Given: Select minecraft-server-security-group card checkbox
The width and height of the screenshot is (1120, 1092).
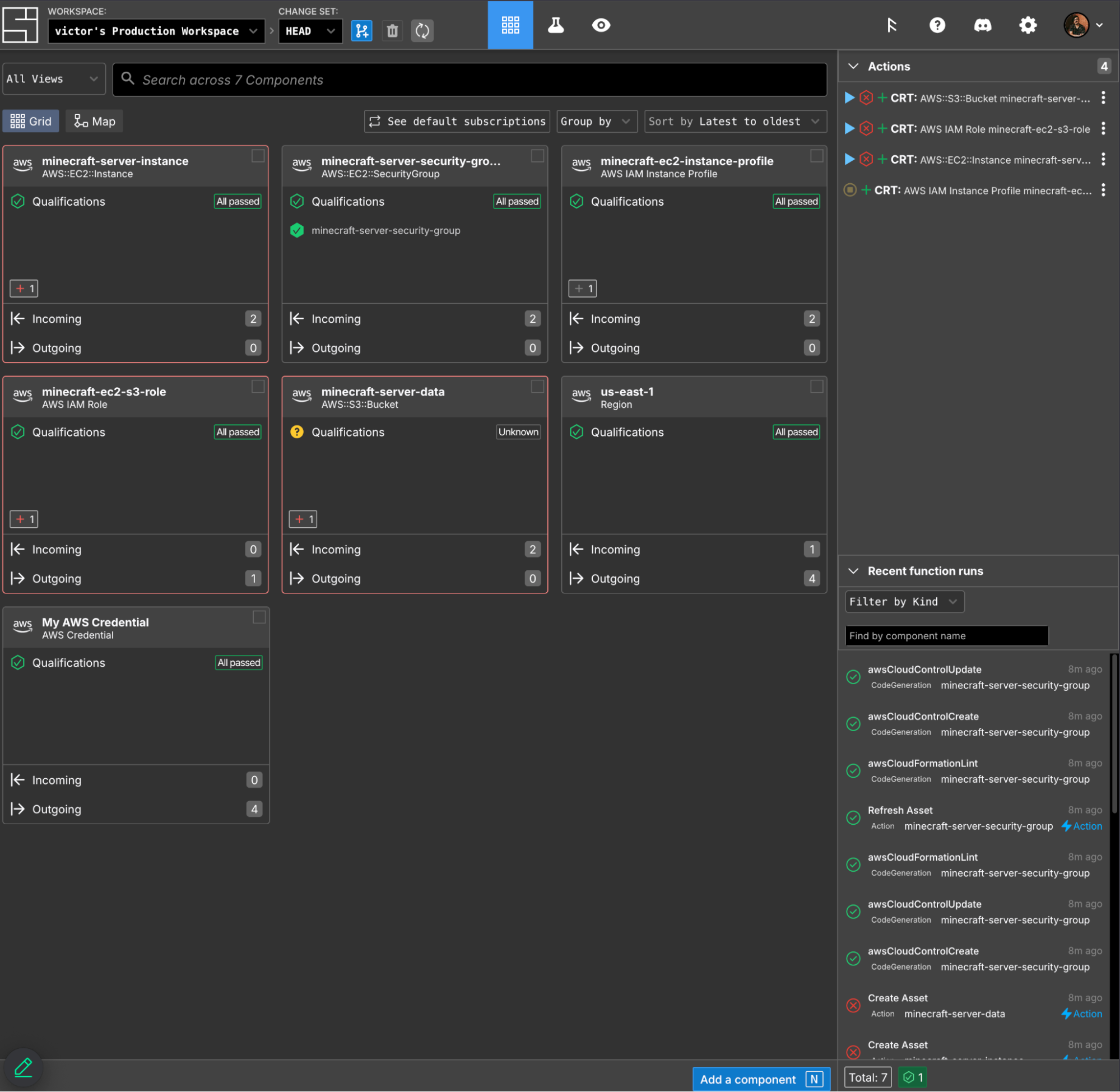Looking at the screenshot, I should pos(537,156).
